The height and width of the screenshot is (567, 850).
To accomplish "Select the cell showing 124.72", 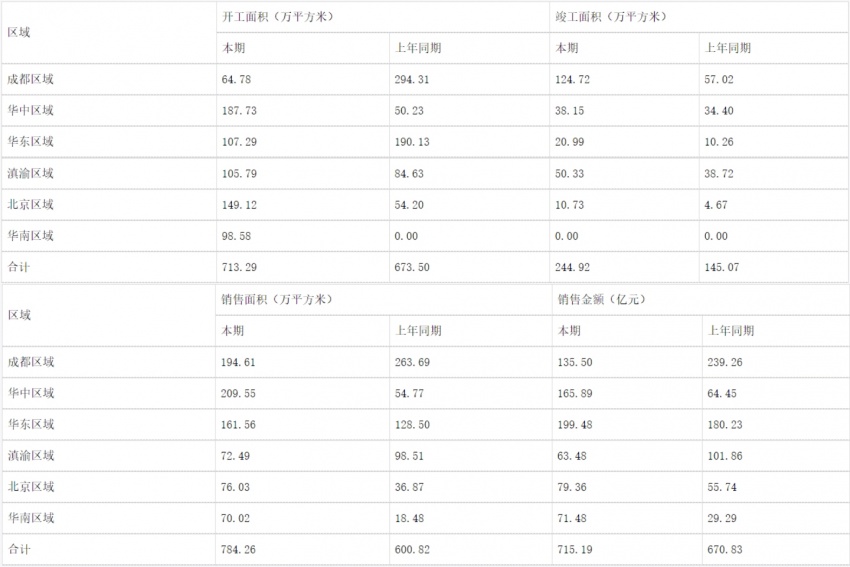I will pos(574,79).
